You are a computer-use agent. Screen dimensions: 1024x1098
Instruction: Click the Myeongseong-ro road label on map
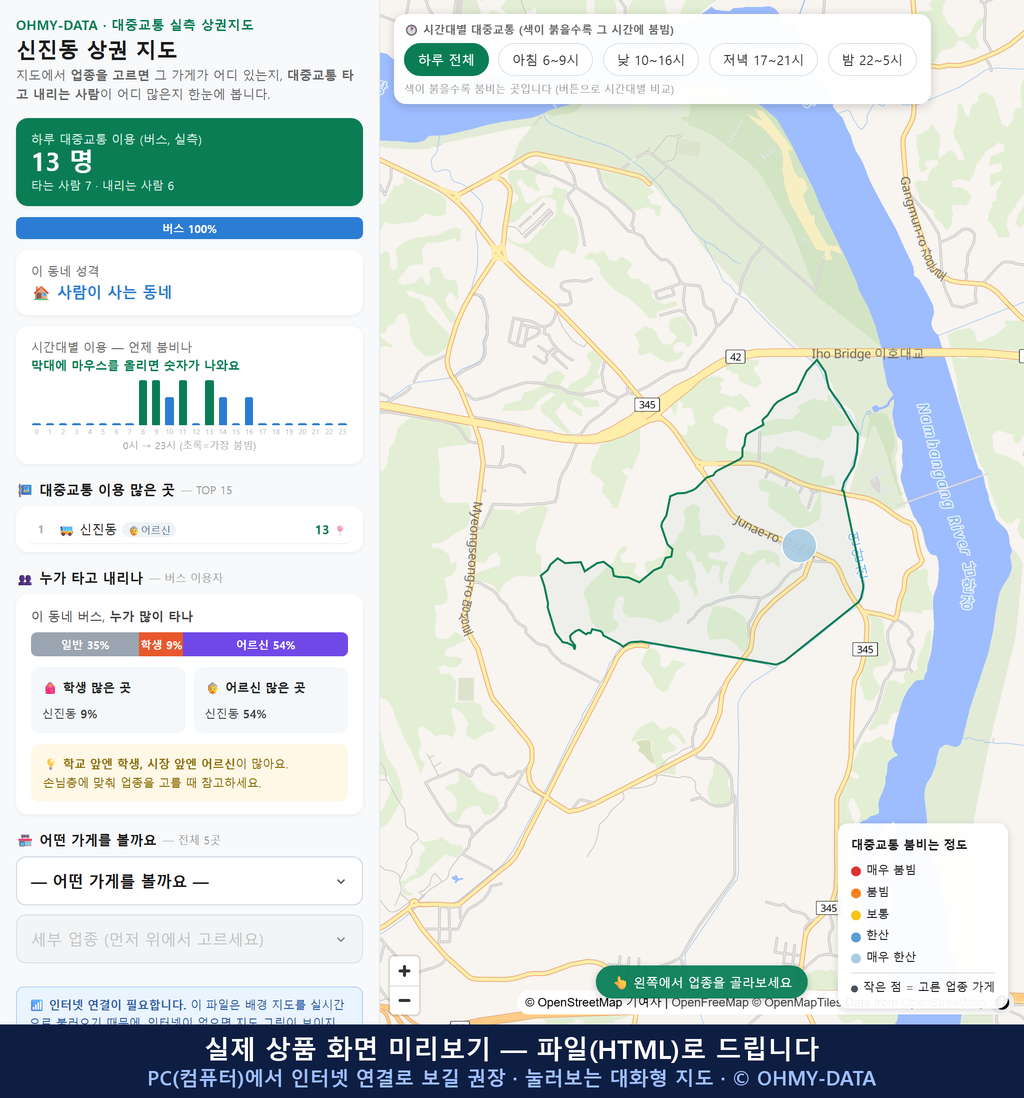[x=471, y=568]
